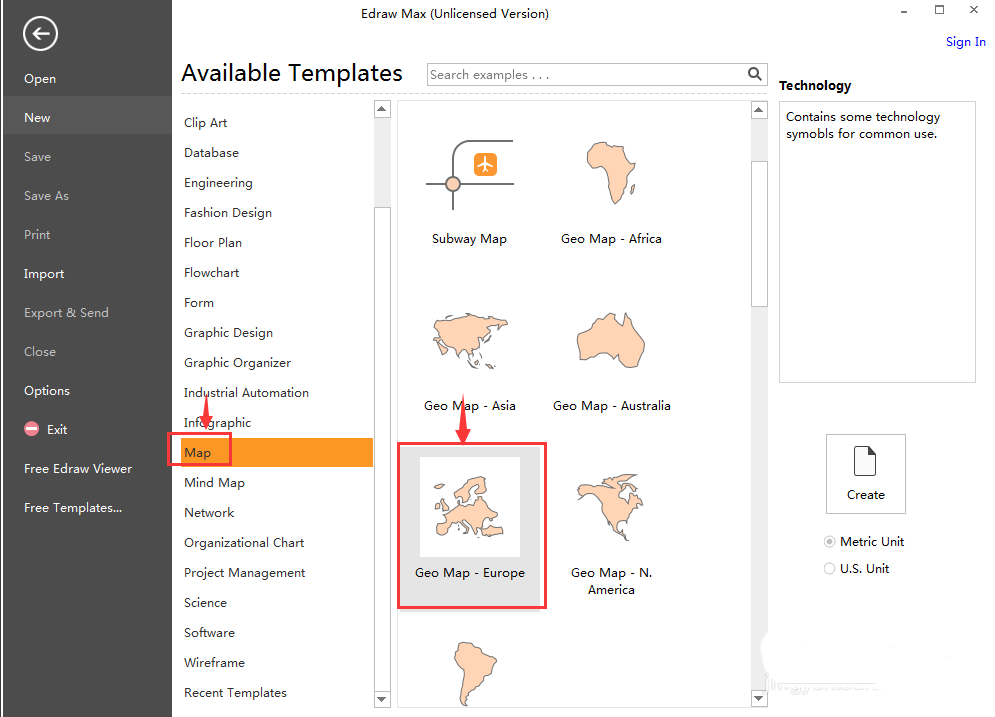Image resolution: width=995 pixels, height=717 pixels.
Task: Choose the Organizational Chart category
Action: (244, 543)
